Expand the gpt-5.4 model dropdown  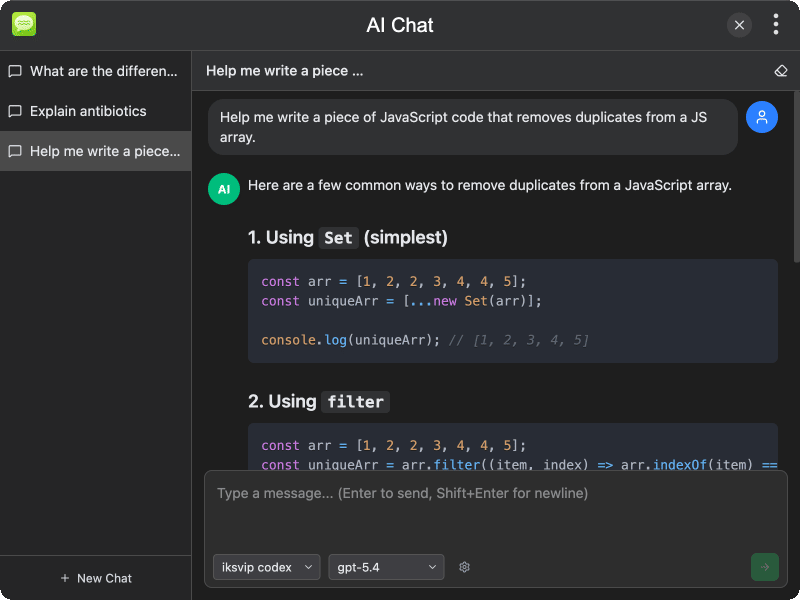386,567
